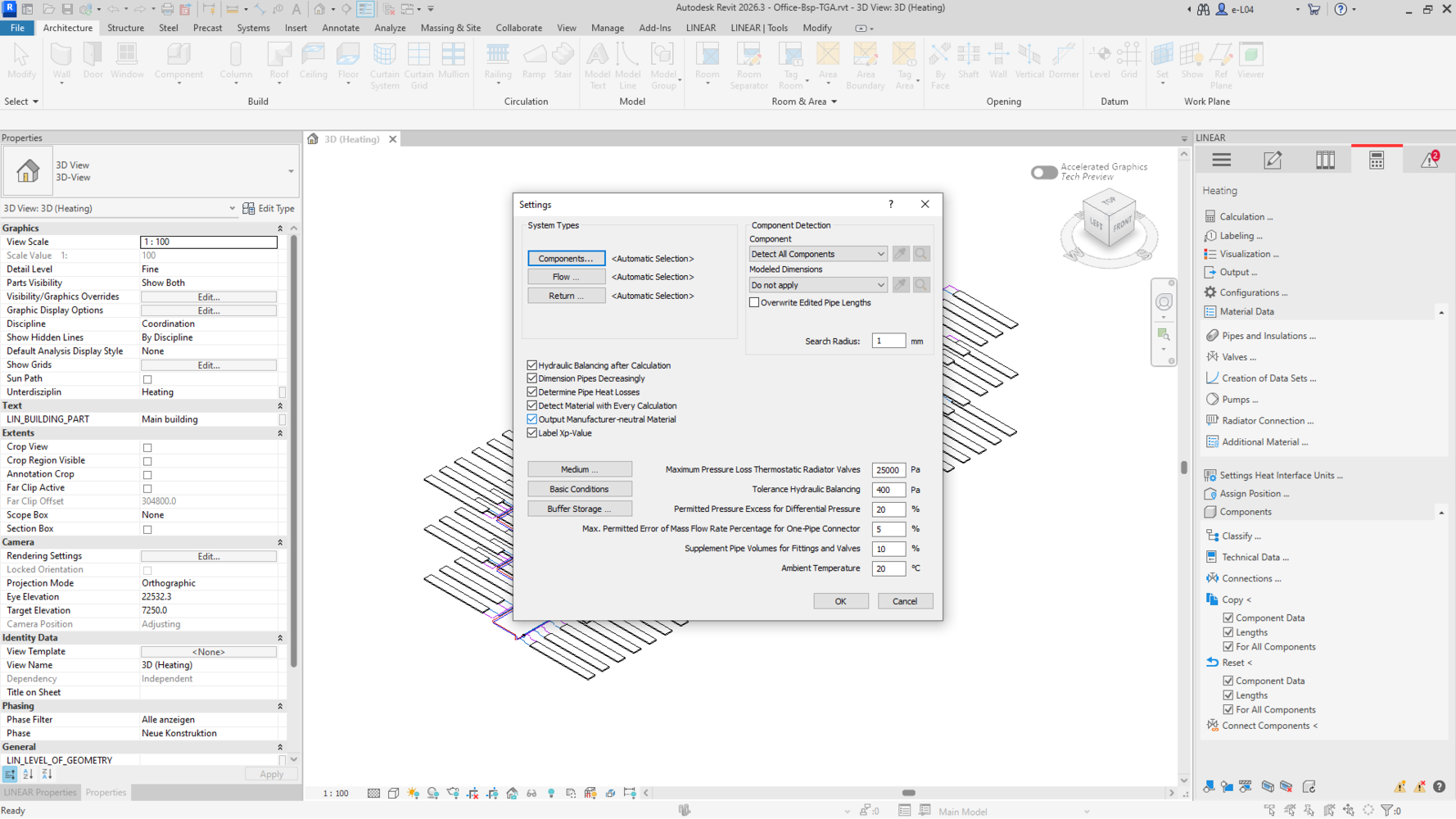Open the Detect All Components dropdown

(x=817, y=254)
